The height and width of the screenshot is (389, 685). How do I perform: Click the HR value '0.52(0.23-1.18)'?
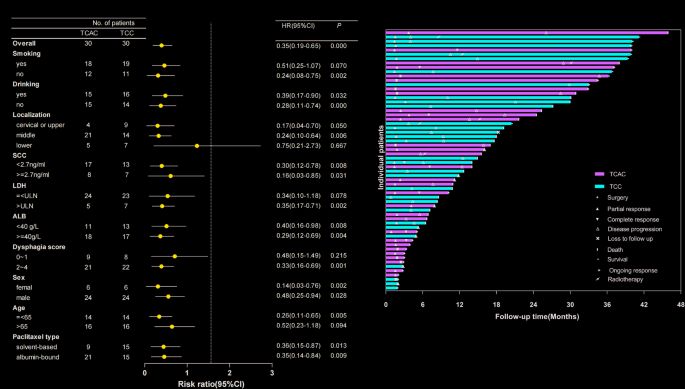(298, 326)
